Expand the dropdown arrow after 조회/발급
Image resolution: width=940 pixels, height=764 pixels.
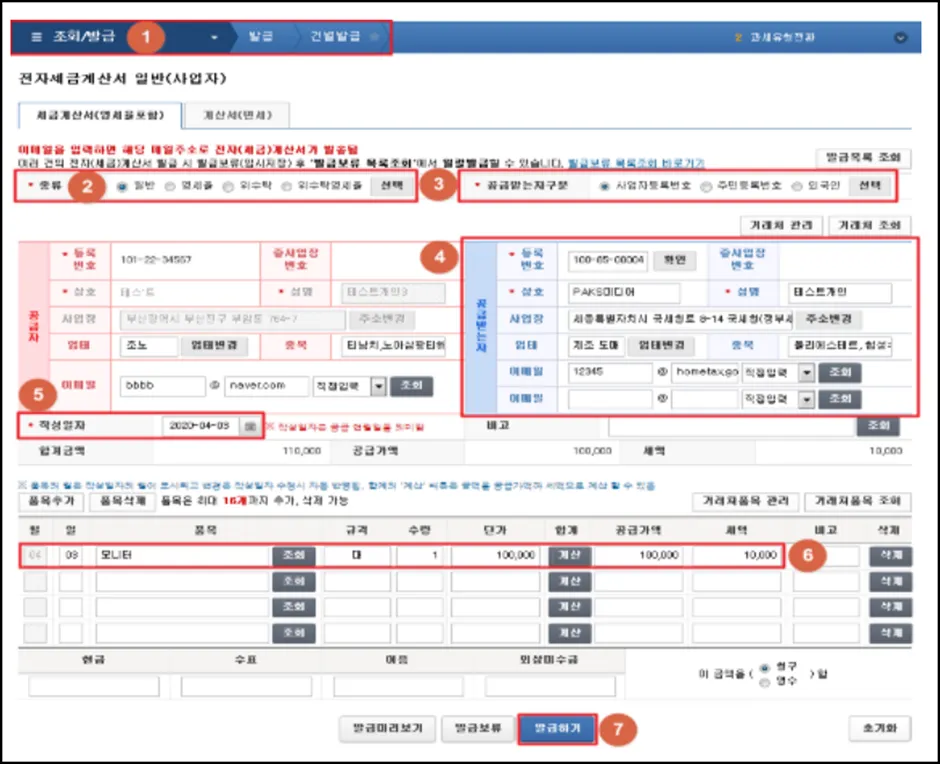point(214,37)
